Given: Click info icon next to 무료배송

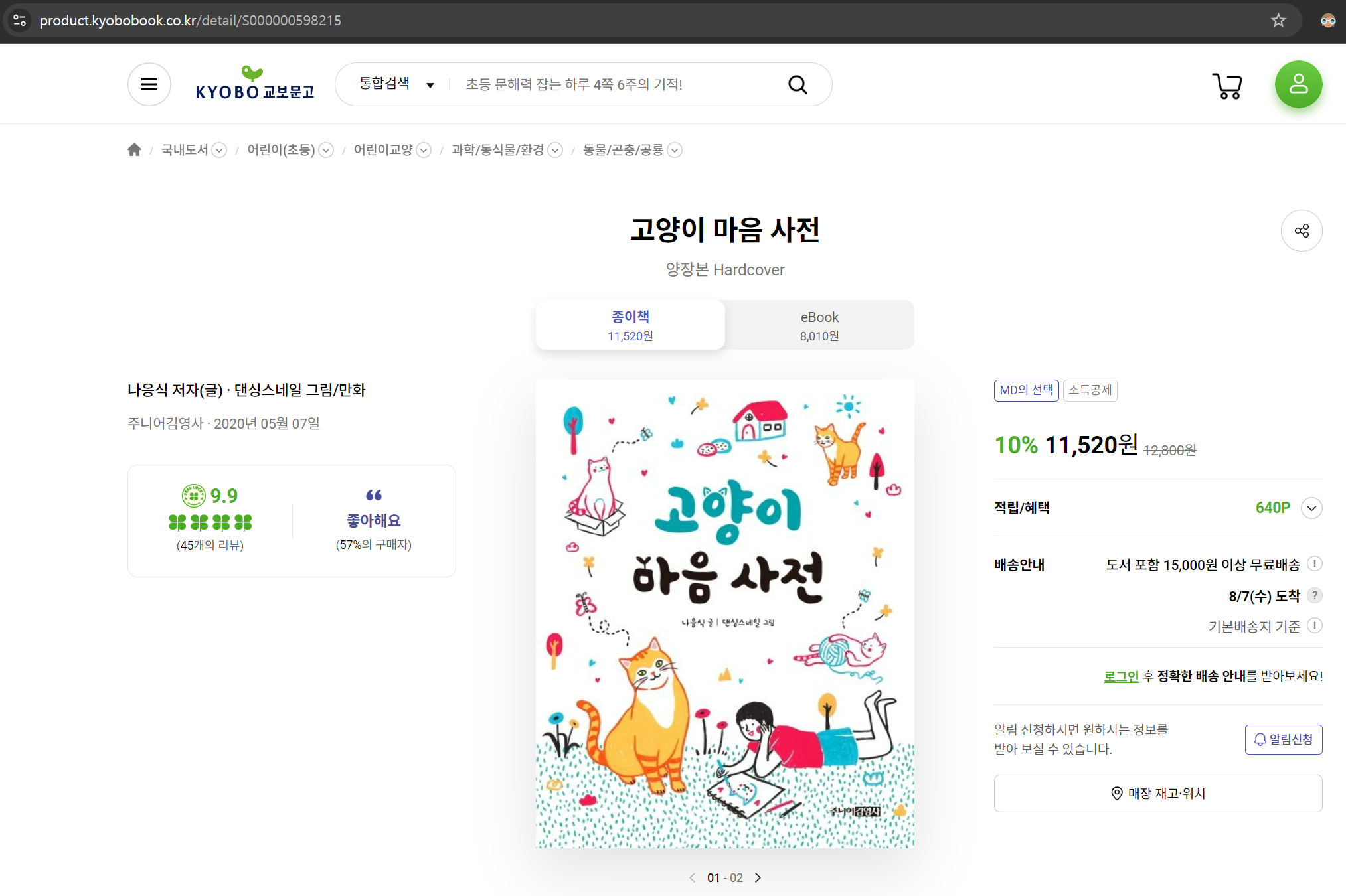Looking at the screenshot, I should (1314, 563).
